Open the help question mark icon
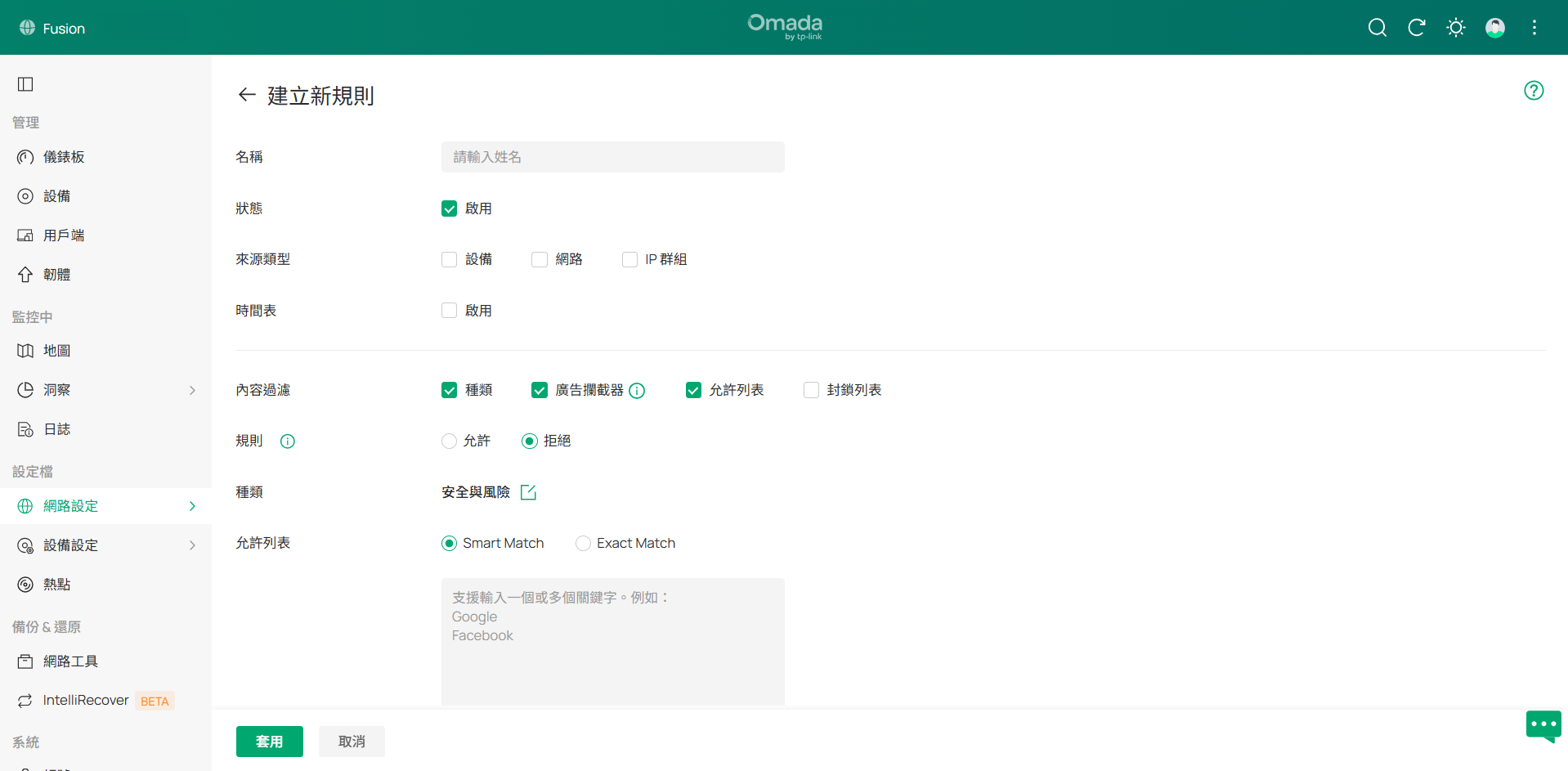 pyautogui.click(x=1534, y=91)
